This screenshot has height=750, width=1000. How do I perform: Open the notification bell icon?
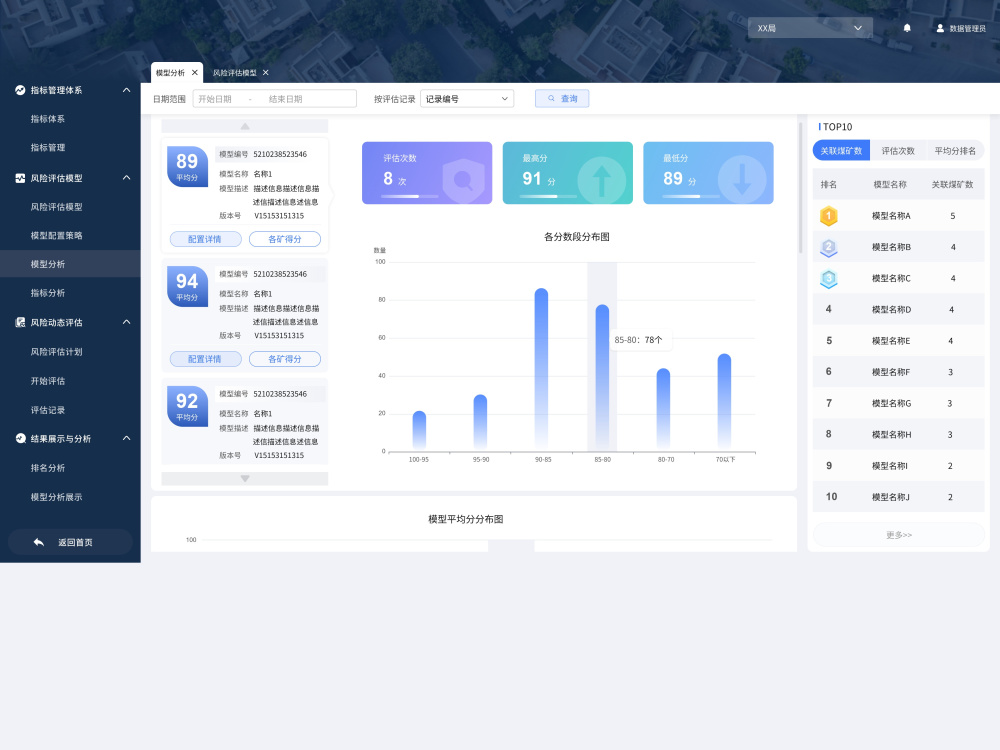coord(906,28)
